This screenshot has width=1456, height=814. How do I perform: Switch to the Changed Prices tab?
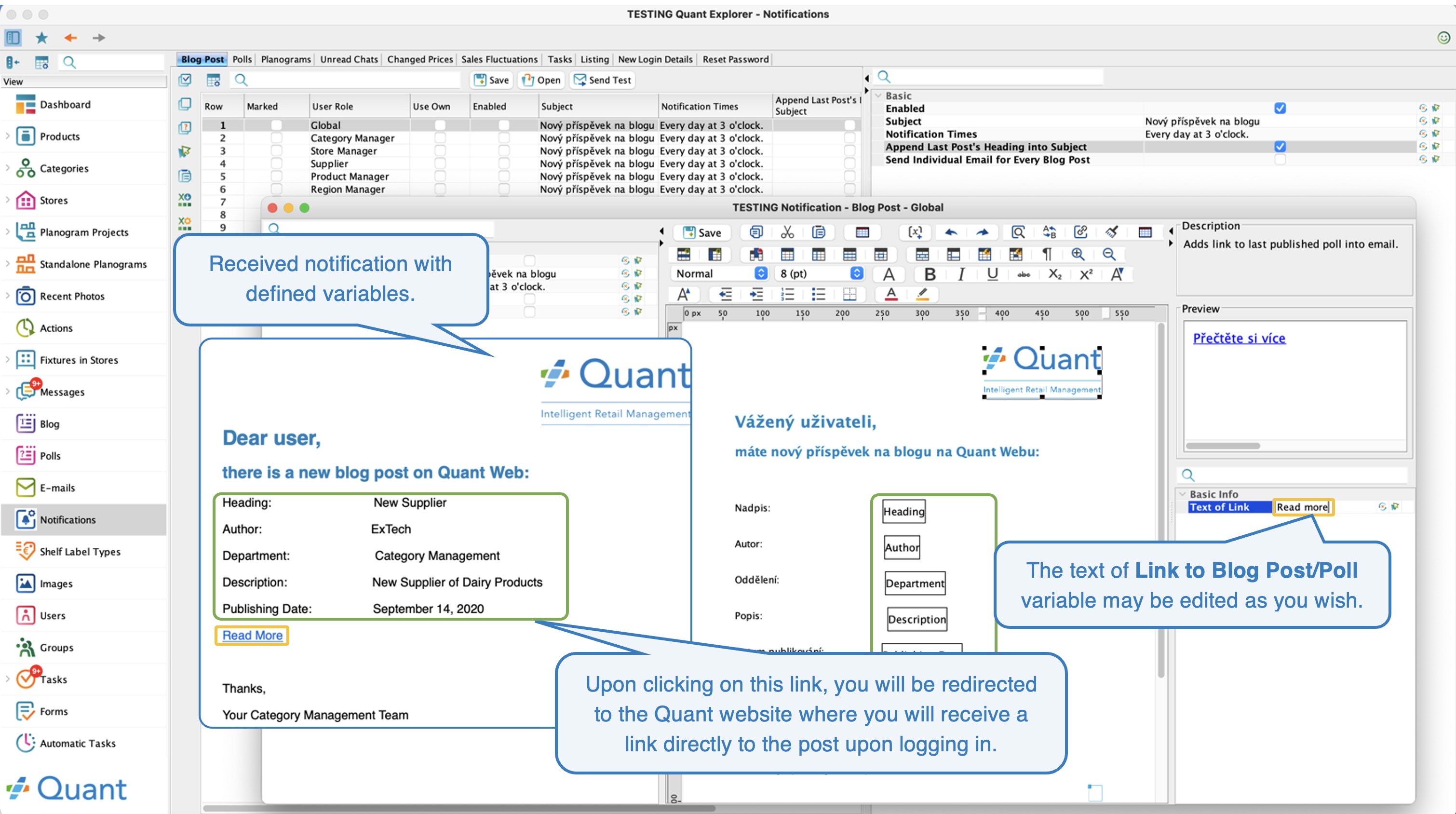[420, 59]
